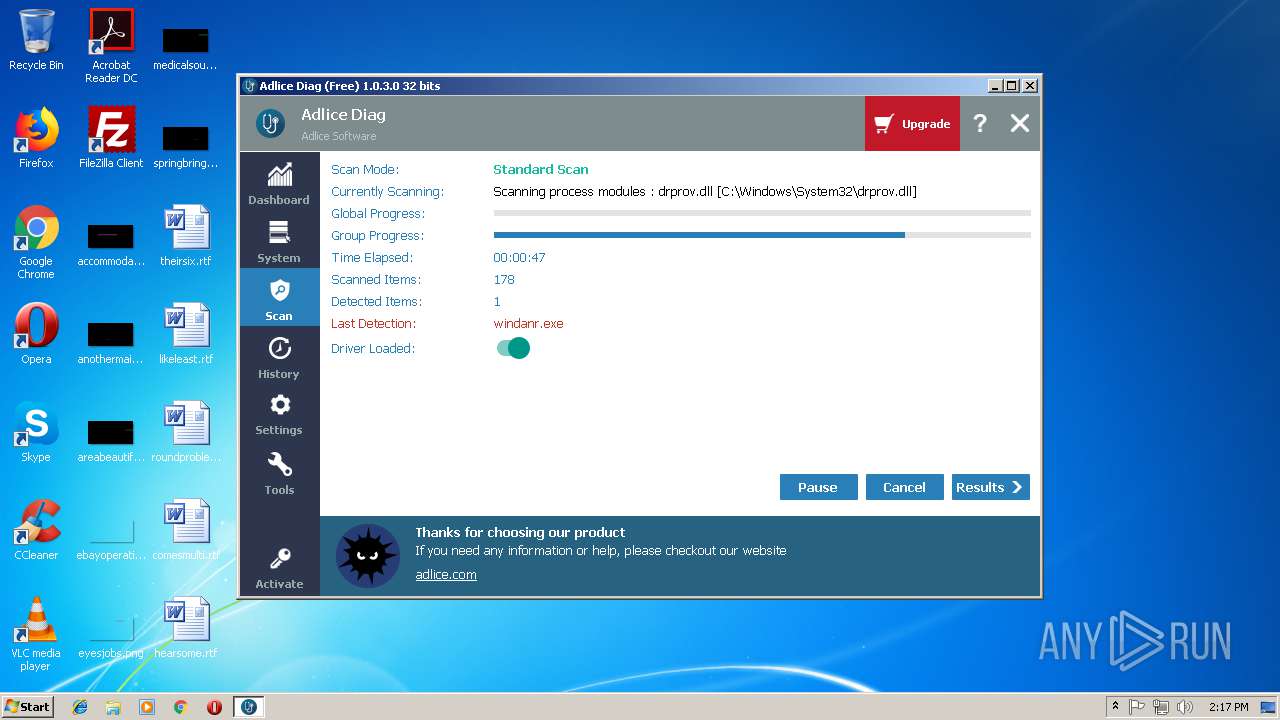
Task: Select the likeleast.rtf desktop file
Action: point(186,334)
